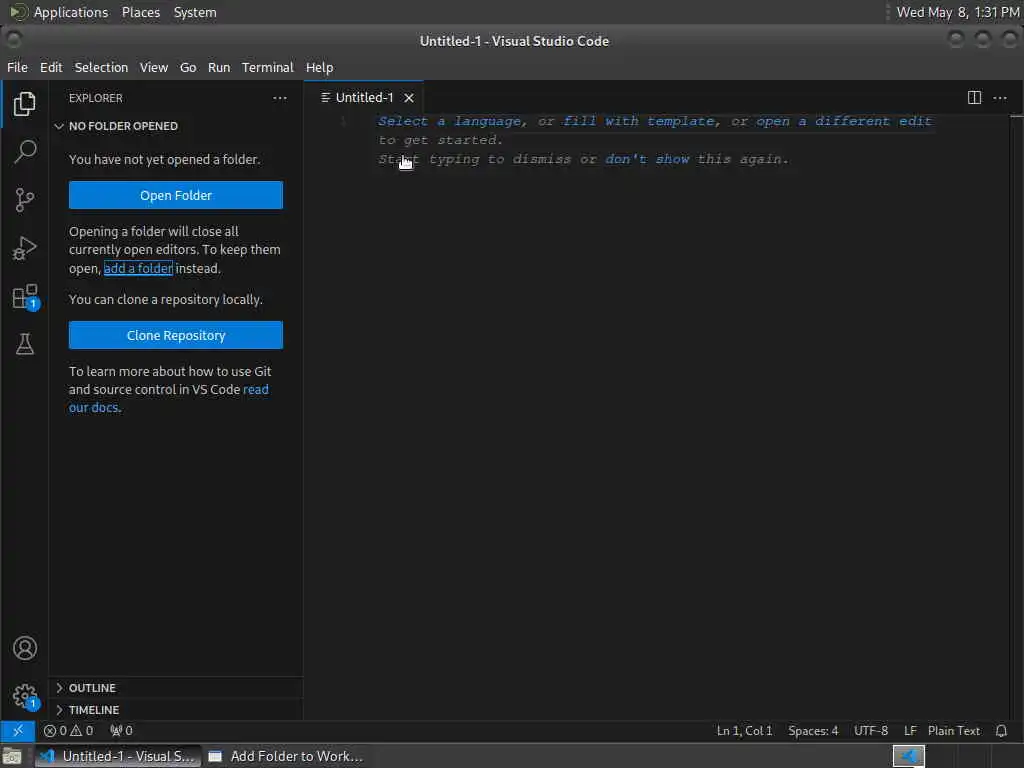Open the Manage gear icon
1024x768 pixels.
click(25, 696)
